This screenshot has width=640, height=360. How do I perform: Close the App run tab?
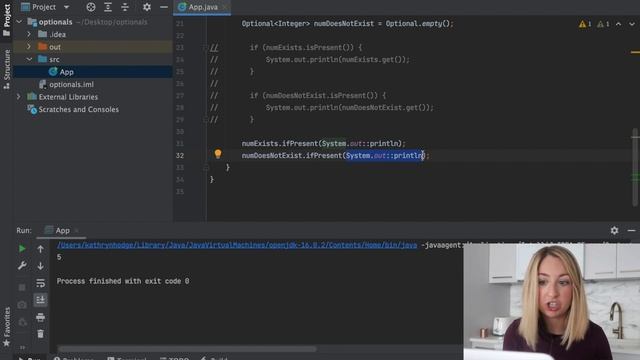pos(77,231)
